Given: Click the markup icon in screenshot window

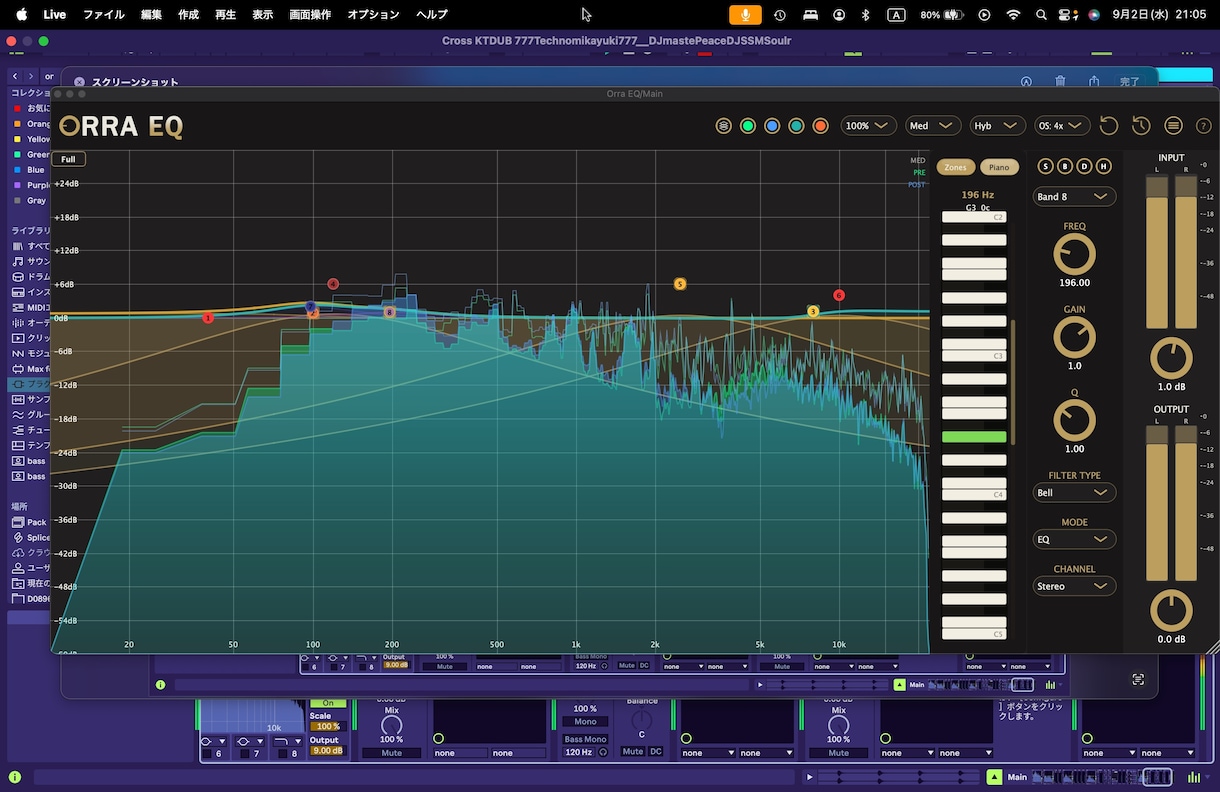Looking at the screenshot, I should point(1026,82).
